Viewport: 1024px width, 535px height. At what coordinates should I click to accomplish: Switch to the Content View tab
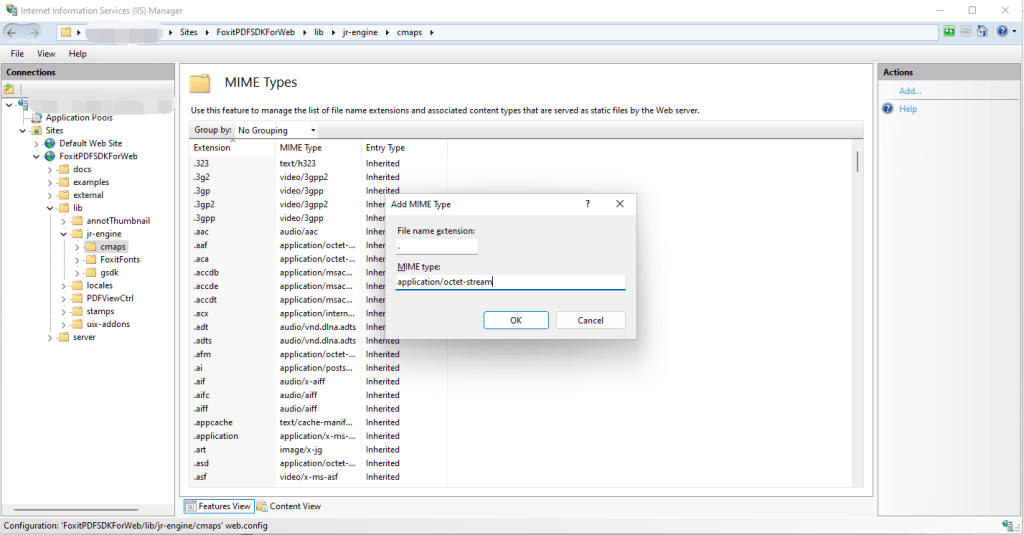click(289, 506)
